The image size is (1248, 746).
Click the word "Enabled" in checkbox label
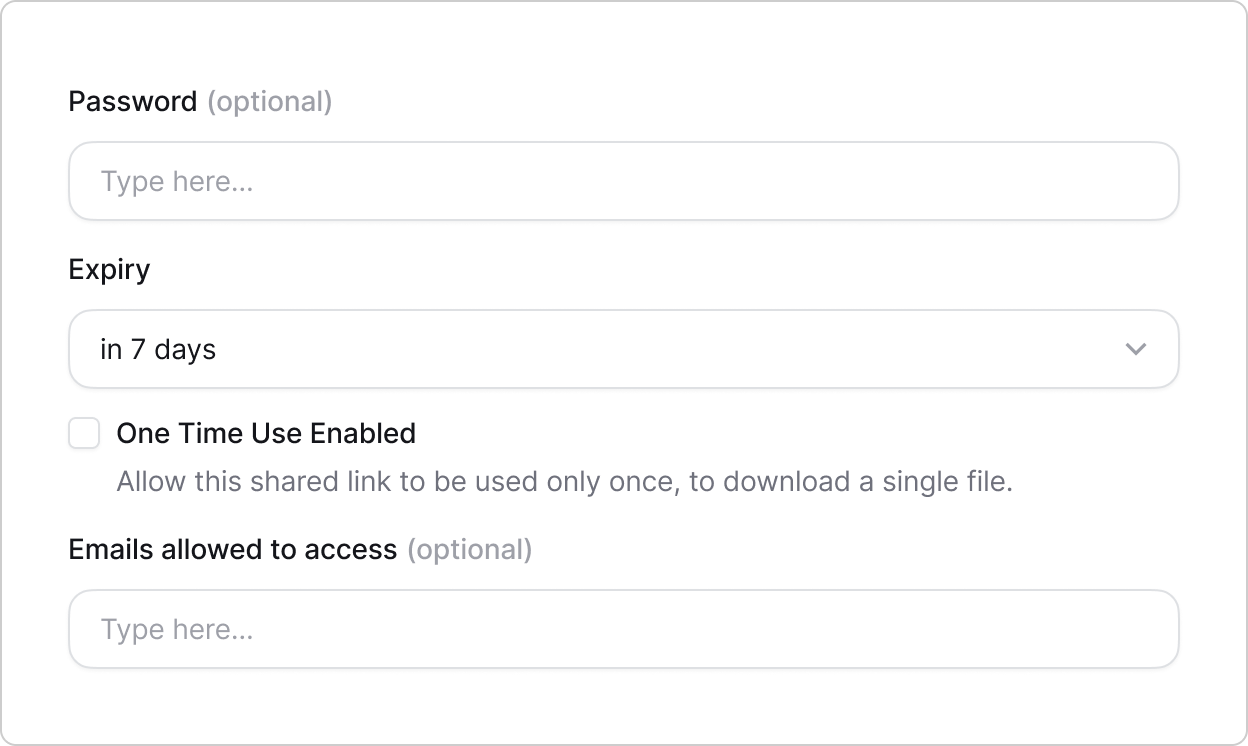362,433
